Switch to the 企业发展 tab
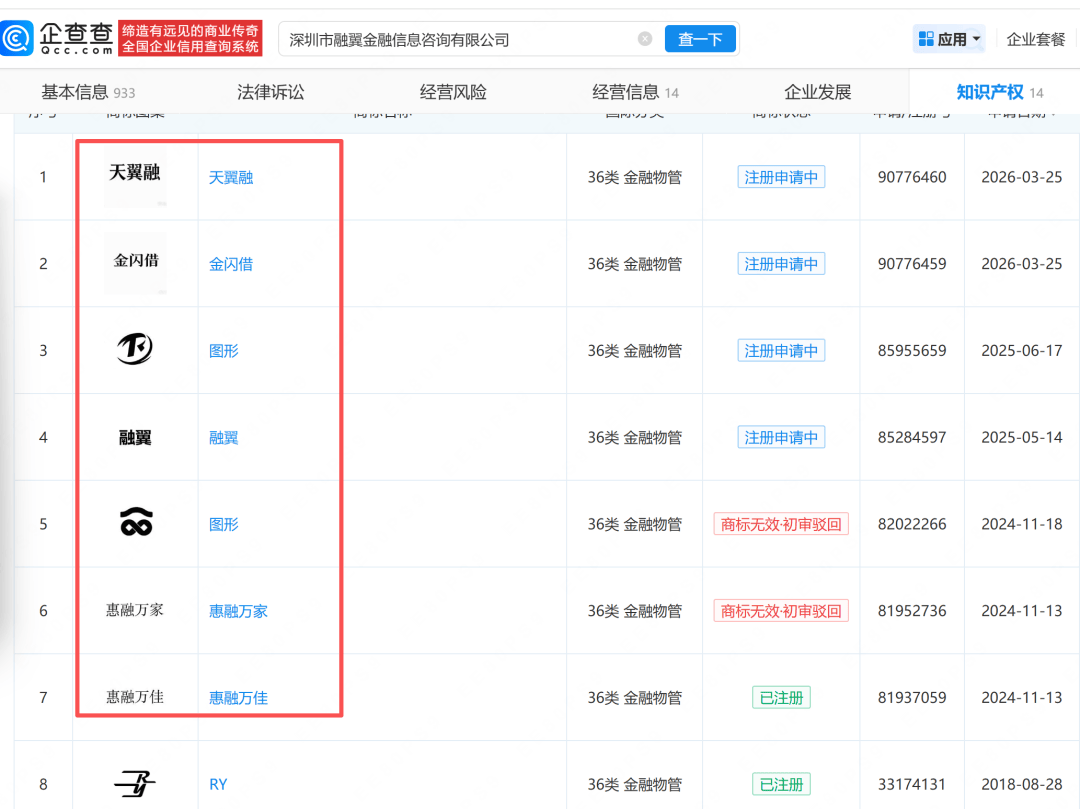 [818, 92]
